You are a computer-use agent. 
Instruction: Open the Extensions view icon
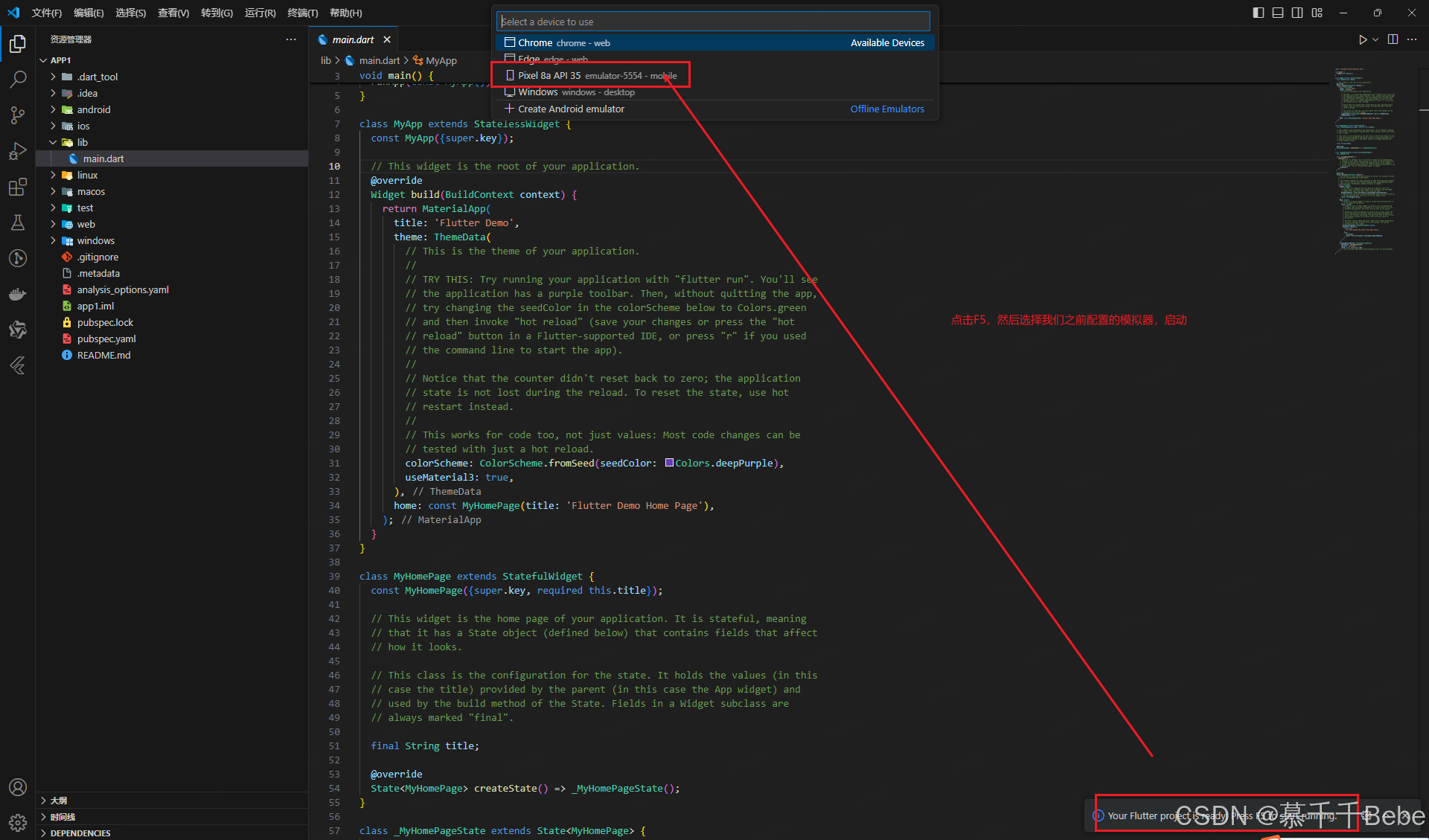18,187
